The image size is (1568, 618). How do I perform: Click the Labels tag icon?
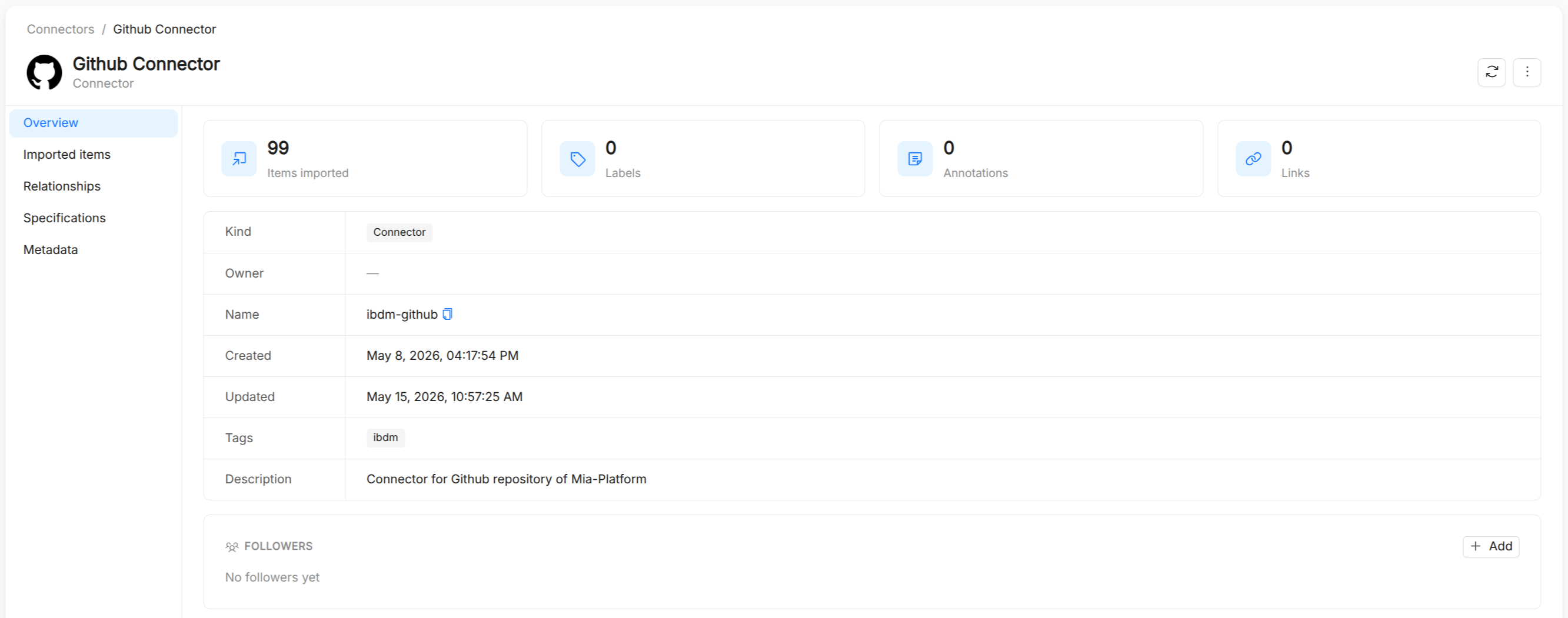[577, 159]
